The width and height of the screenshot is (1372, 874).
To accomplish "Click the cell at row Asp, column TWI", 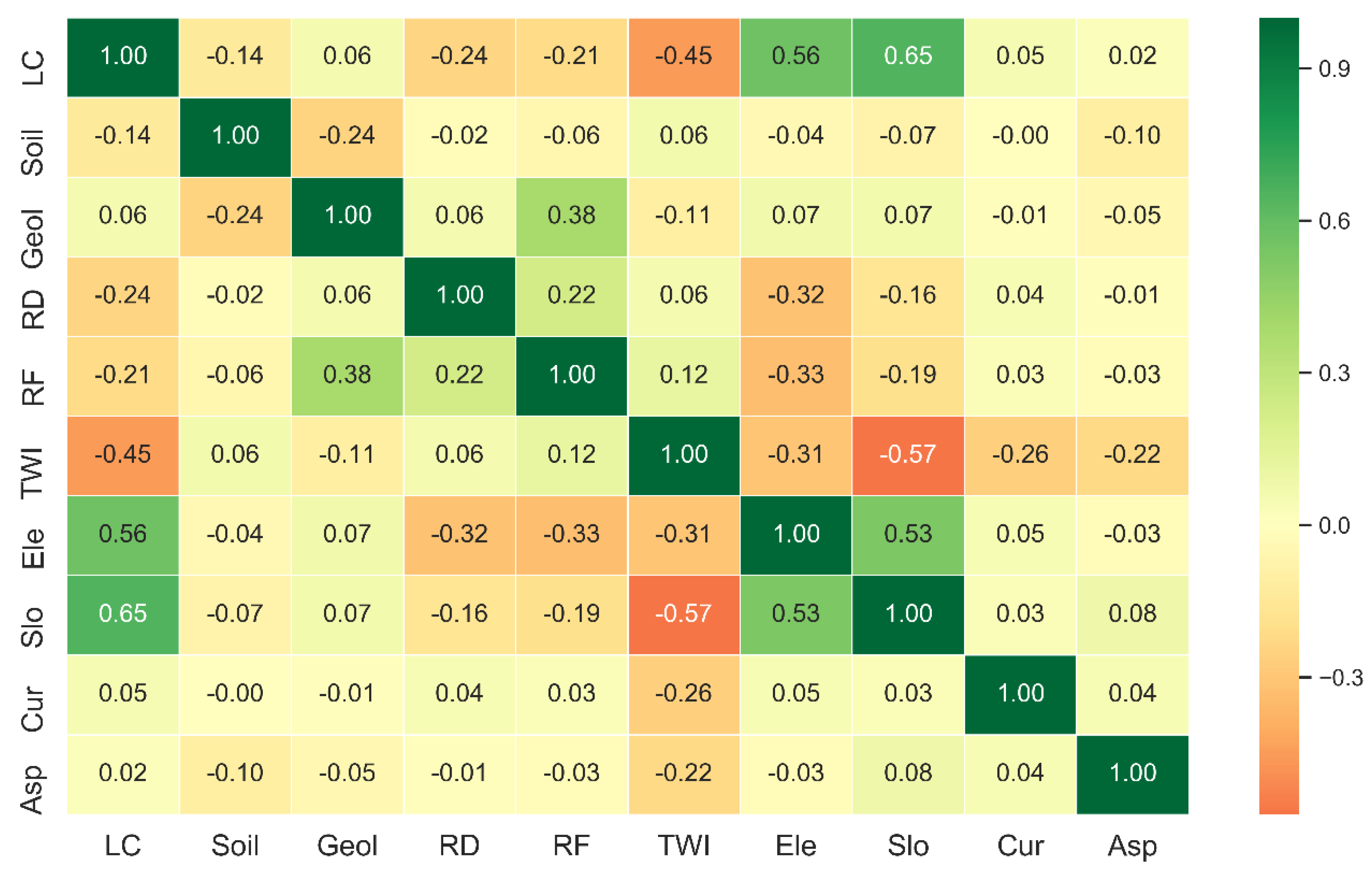I will click(x=684, y=773).
